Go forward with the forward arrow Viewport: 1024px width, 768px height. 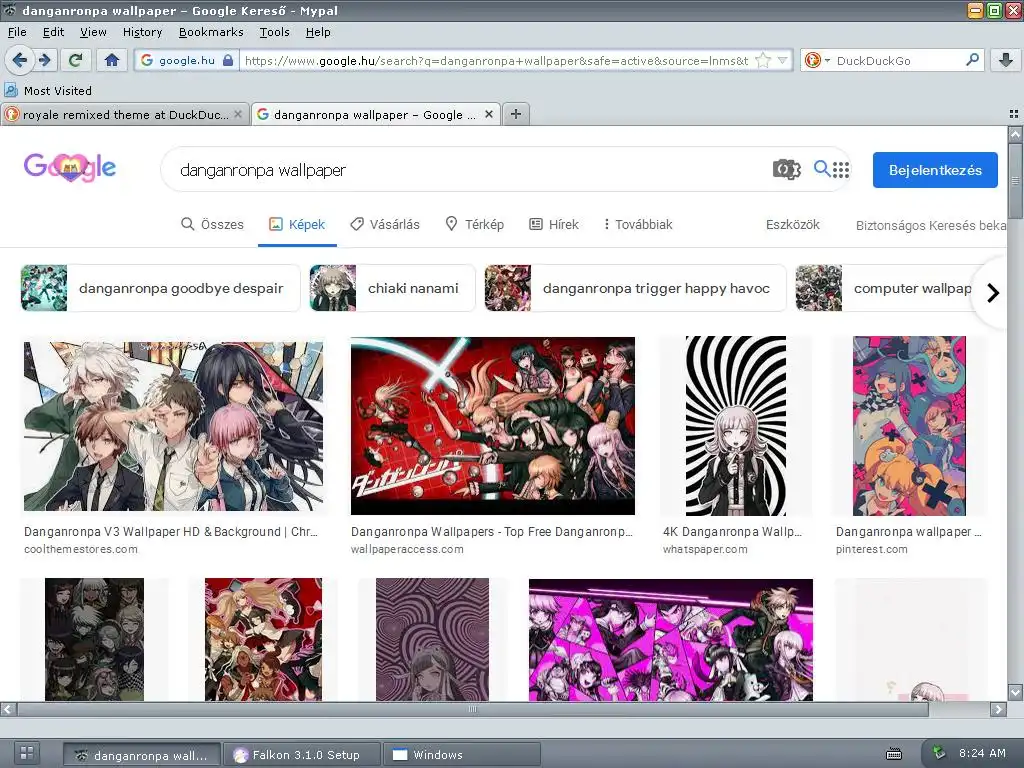pyautogui.click(x=44, y=60)
